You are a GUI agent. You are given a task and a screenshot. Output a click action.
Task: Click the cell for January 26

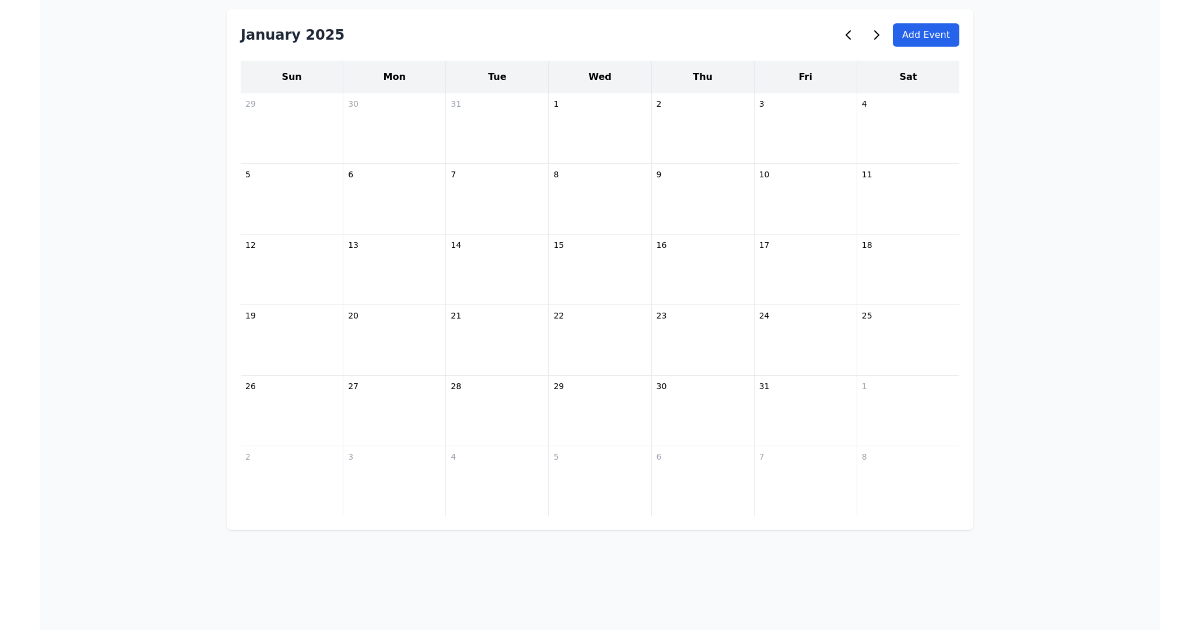(291, 410)
